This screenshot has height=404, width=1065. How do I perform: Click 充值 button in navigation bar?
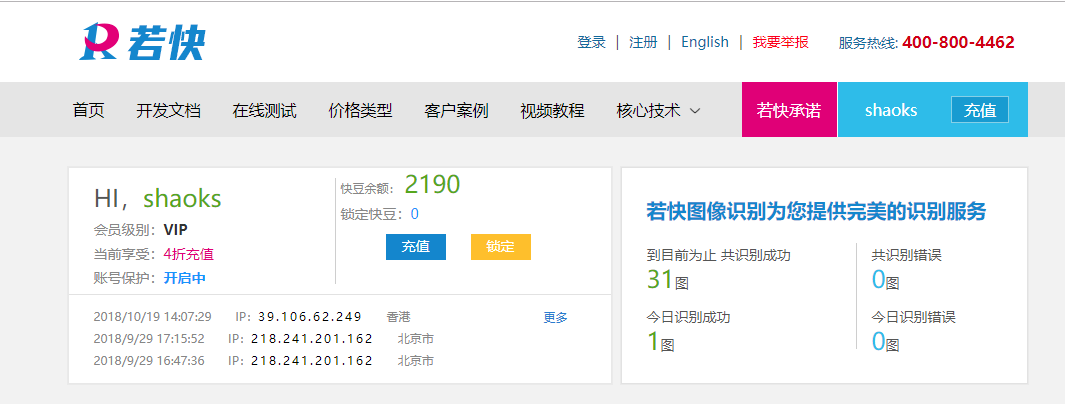pyautogui.click(x=979, y=110)
